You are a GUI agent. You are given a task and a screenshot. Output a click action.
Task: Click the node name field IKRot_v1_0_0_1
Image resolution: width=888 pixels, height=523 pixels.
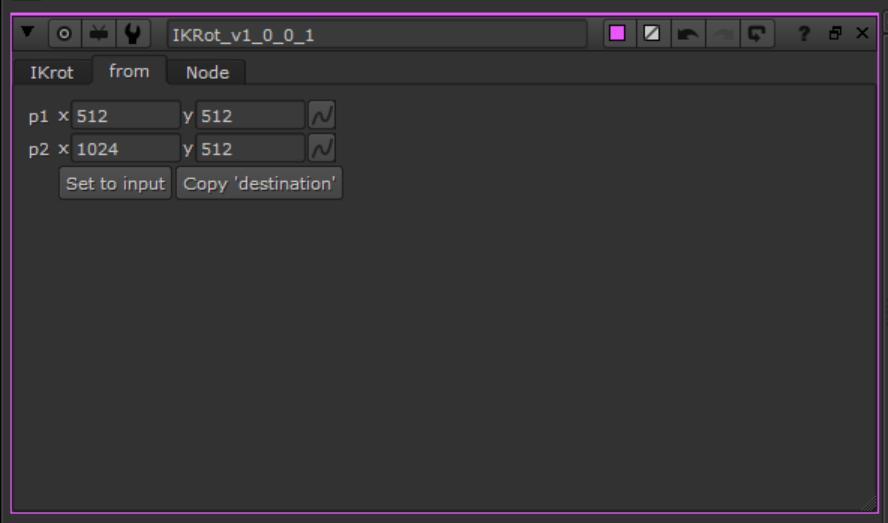pyautogui.click(x=376, y=34)
